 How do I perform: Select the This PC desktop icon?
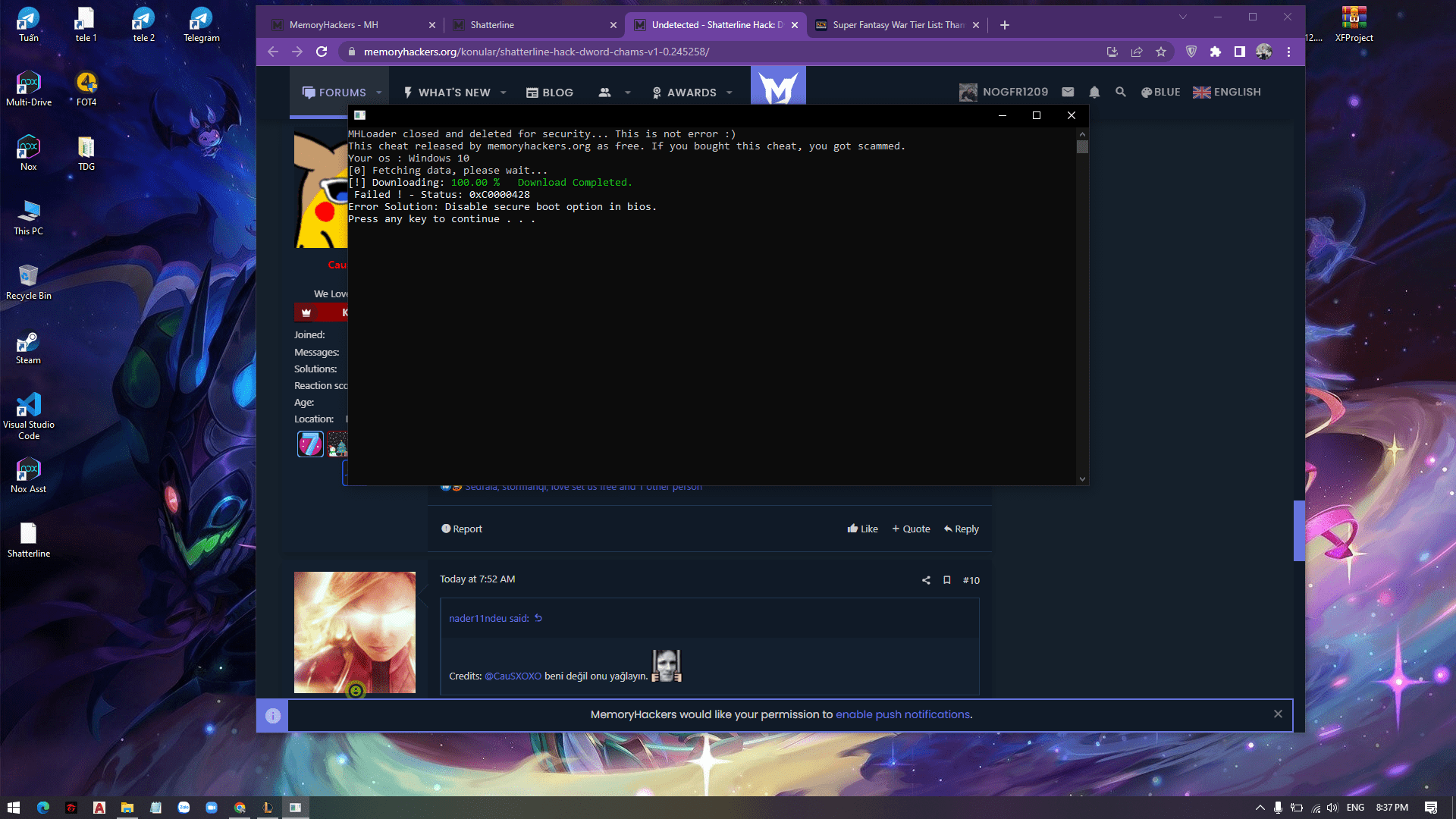pos(29,218)
